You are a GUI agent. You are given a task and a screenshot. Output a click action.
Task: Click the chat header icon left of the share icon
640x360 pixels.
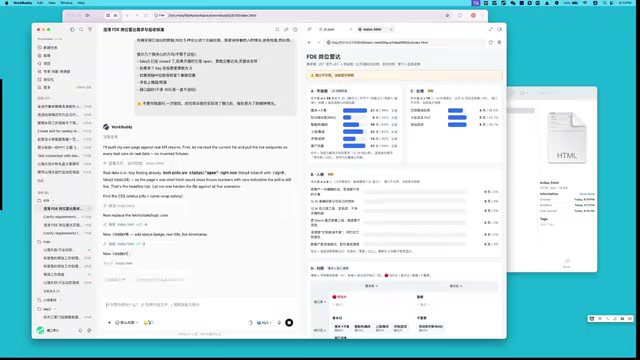pyautogui.click(x=277, y=29)
